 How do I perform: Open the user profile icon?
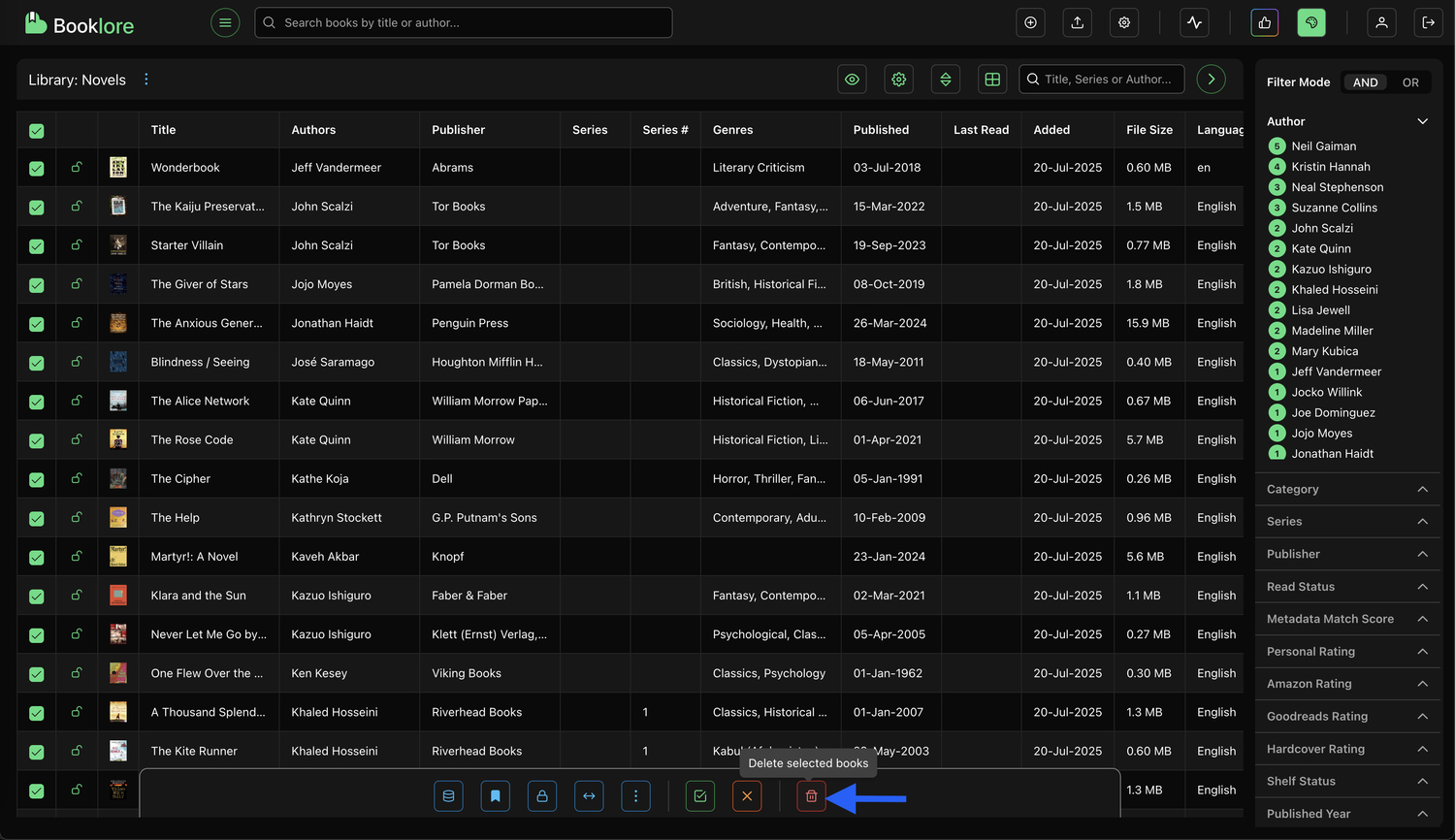pos(1381,22)
